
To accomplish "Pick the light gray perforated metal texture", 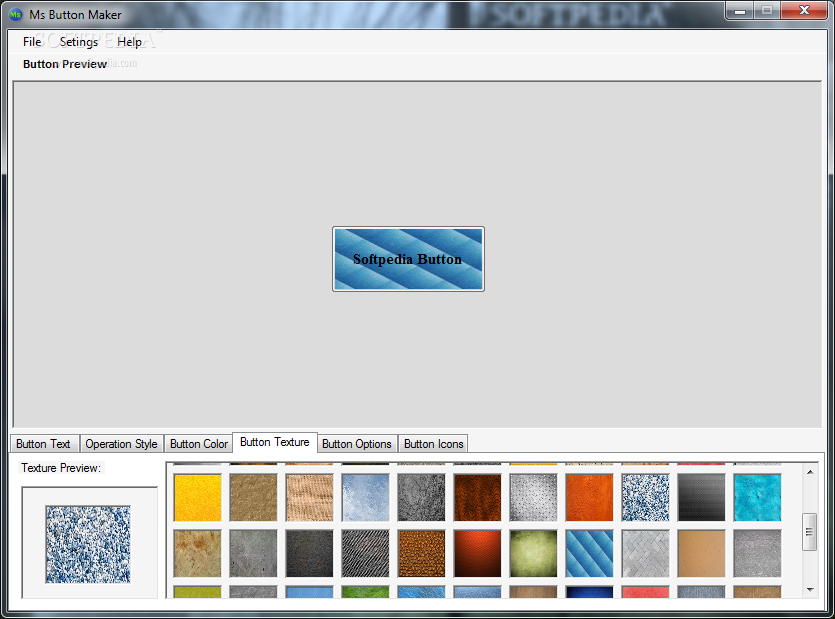I will coord(534,498).
